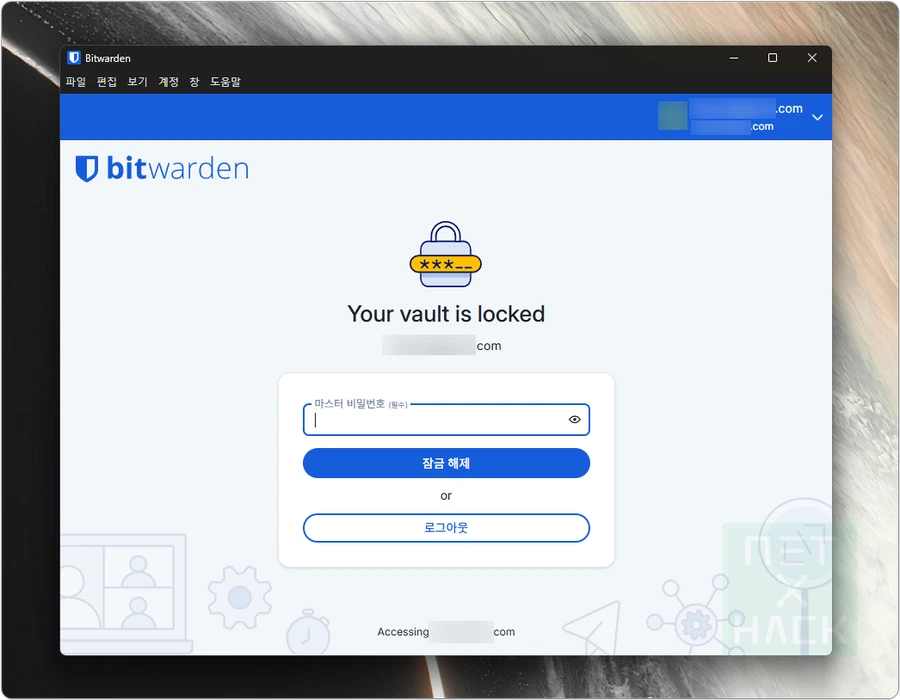Viewport: 900px width, 700px height.
Task: Click the 잠금 해제 unlock button
Action: point(446,463)
